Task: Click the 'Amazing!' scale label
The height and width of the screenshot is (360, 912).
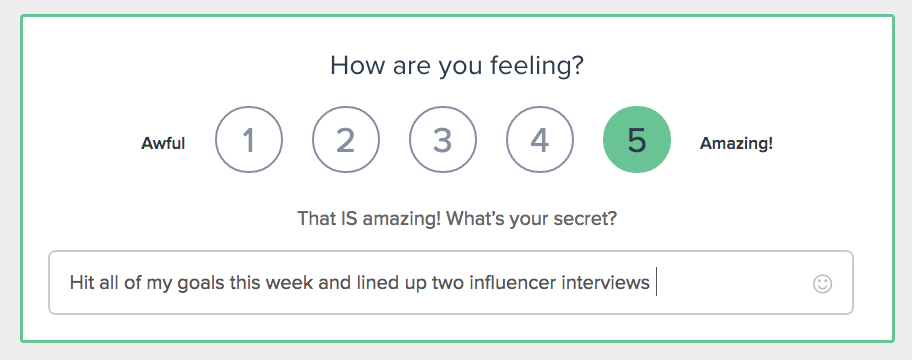Action: 736,143
